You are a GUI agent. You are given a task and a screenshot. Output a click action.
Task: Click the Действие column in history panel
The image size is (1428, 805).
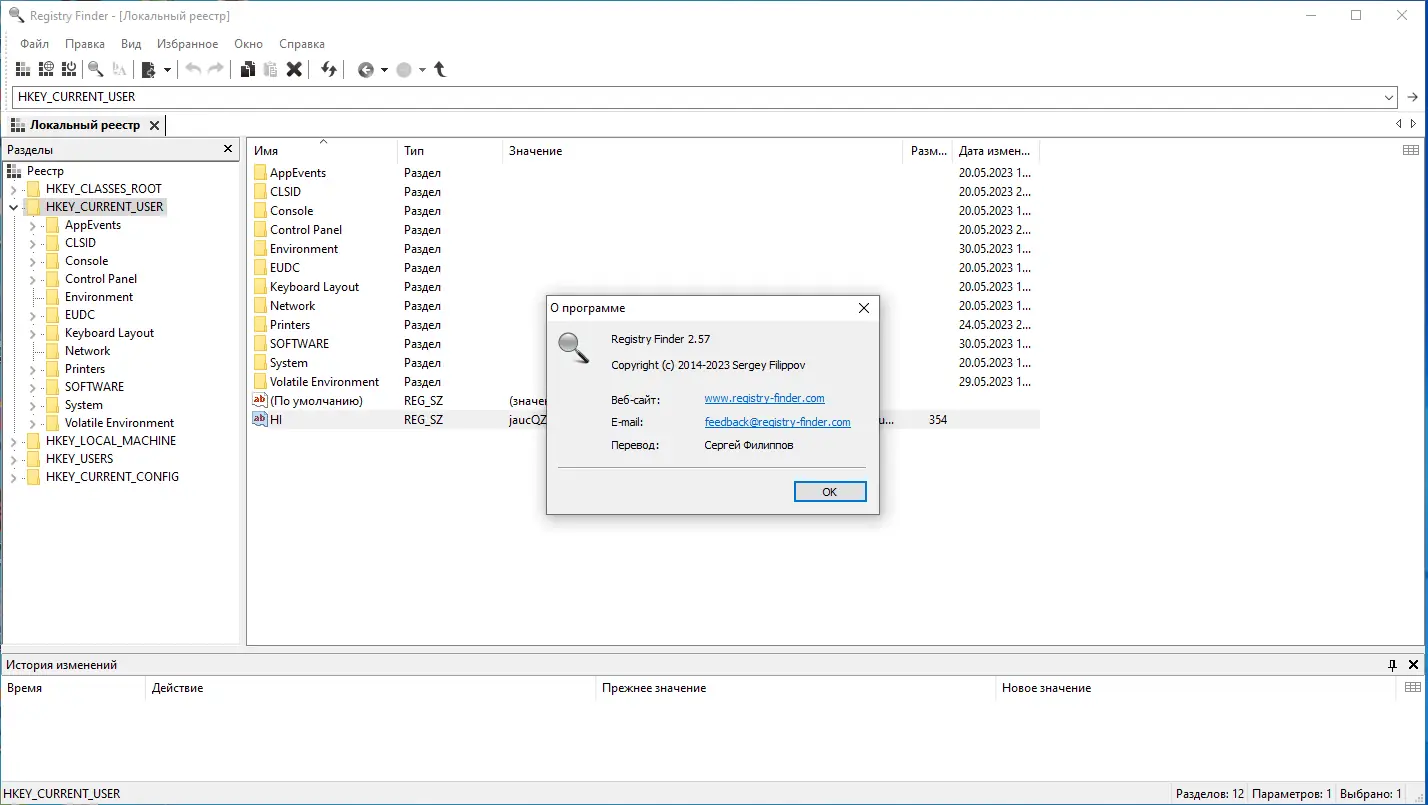(371, 688)
